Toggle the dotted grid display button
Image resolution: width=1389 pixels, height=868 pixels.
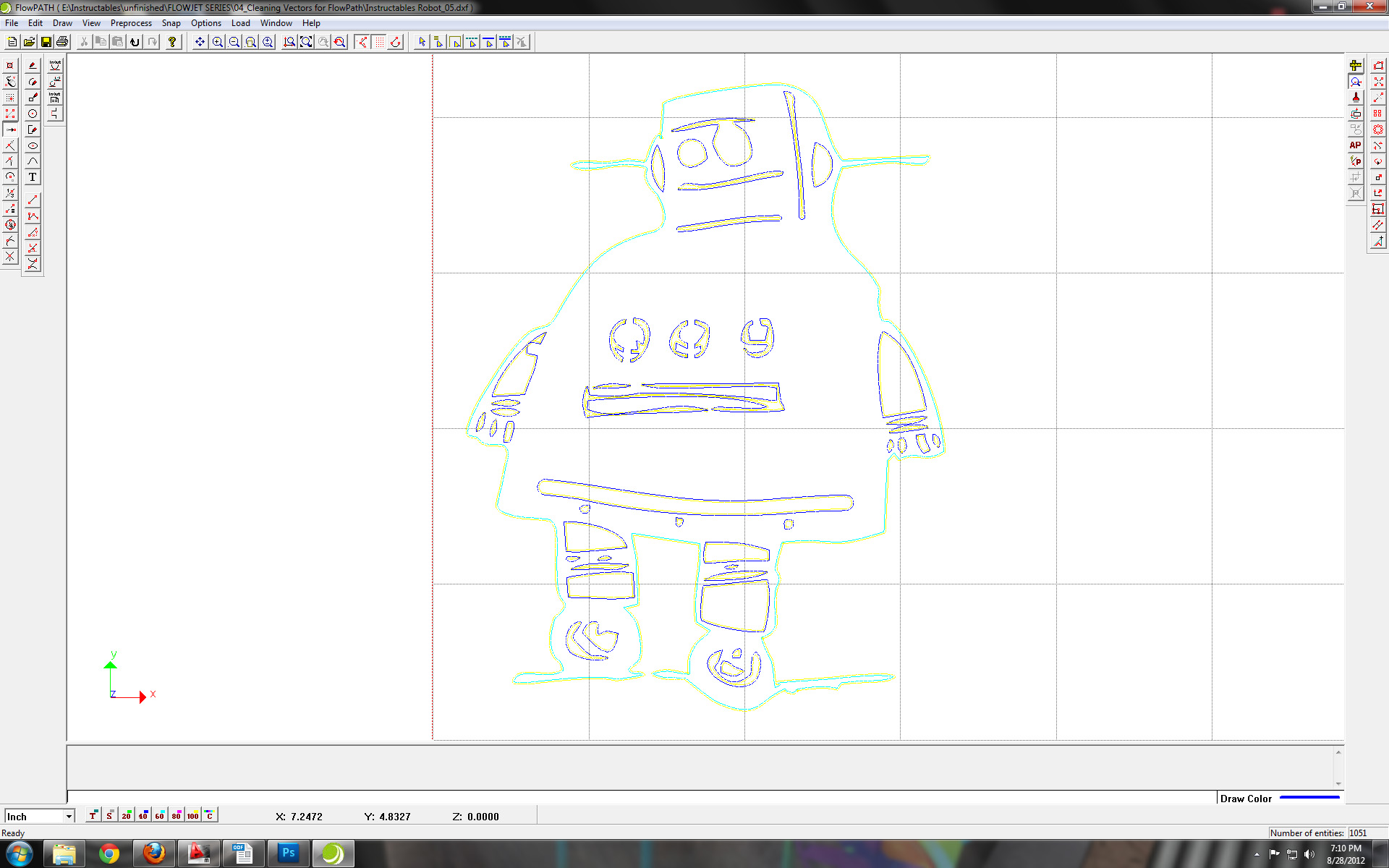379,42
